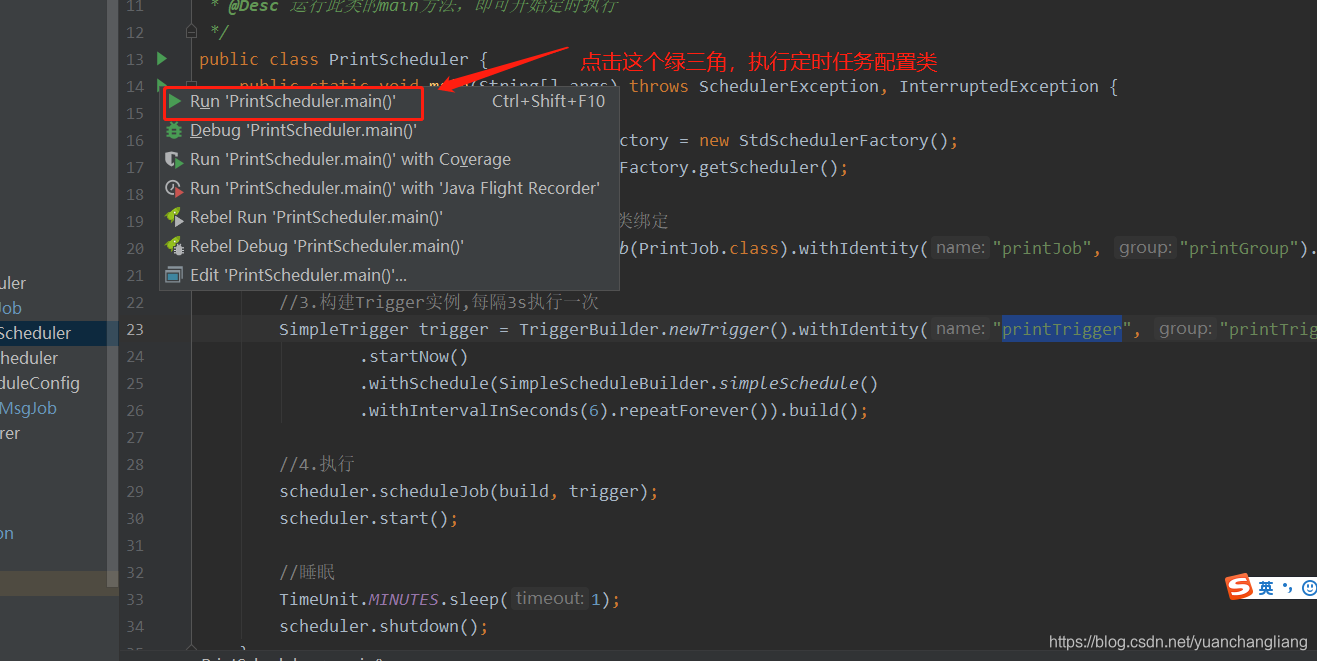Choose Rebel Debug 'PrintScheduler.main()'

(x=389, y=246)
